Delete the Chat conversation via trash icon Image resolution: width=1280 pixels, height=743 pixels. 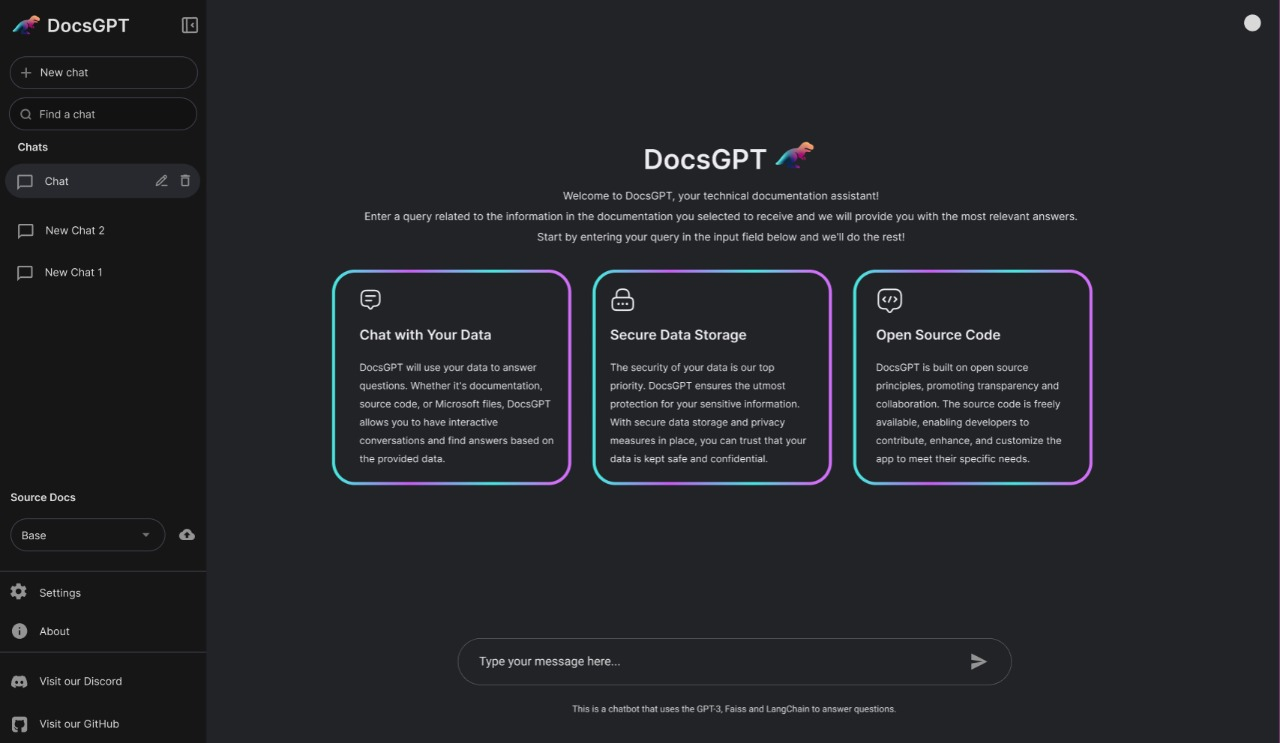pyautogui.click(x=184, y=180)
